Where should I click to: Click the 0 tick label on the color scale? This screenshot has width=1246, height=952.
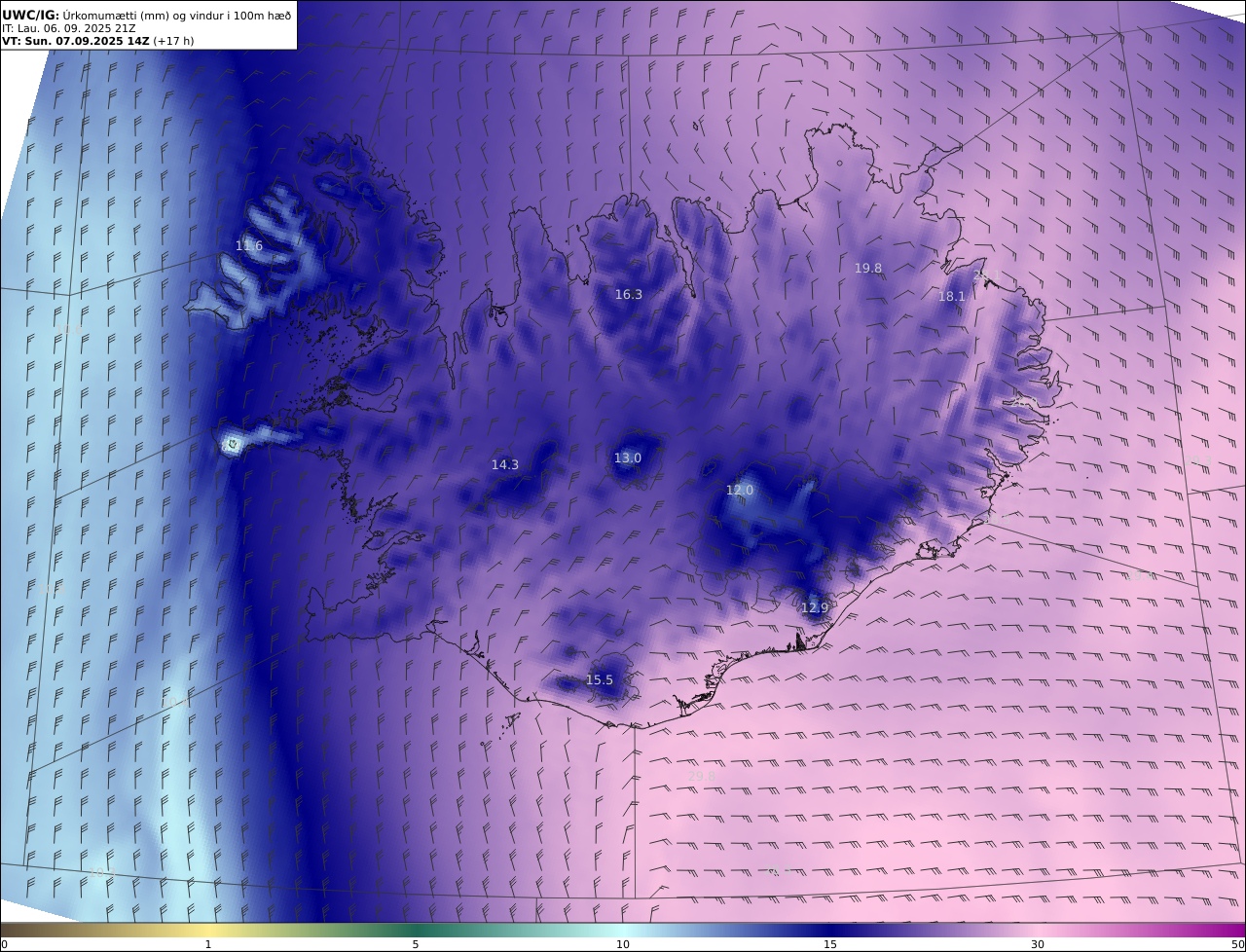pos(4,944)
